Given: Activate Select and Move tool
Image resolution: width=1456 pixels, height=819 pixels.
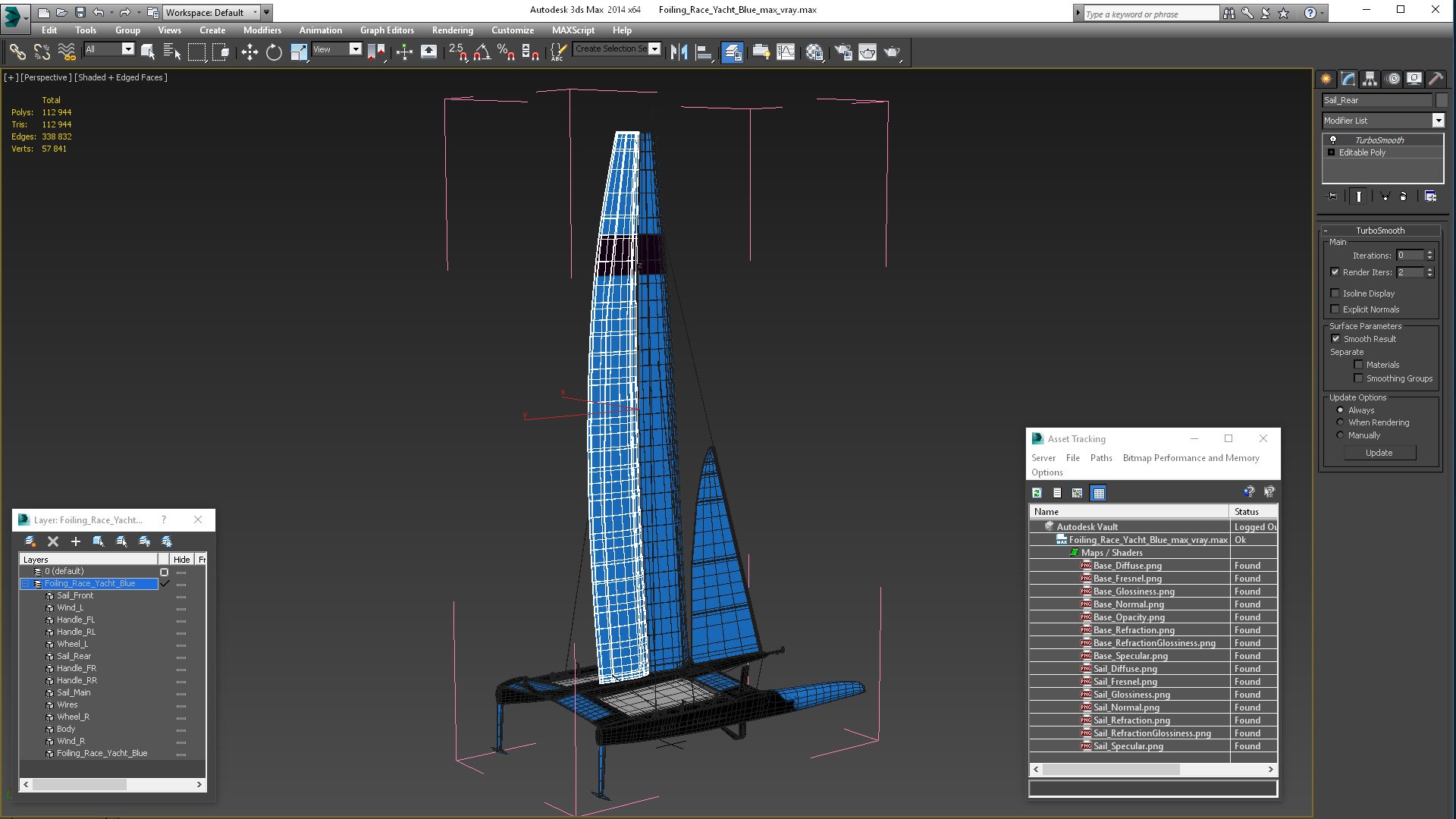Looking at the screenshot, I should [x=249, y=52].
